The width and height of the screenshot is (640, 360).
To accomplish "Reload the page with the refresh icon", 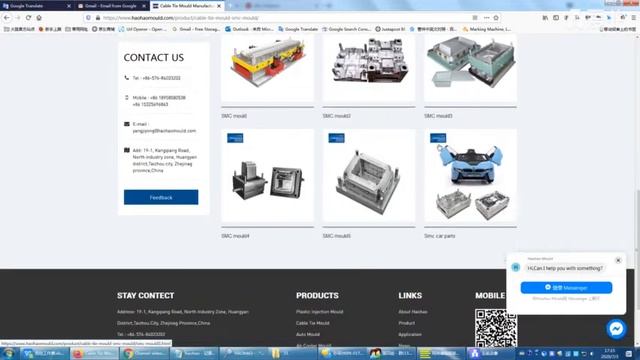I will [x=28, y=18].
